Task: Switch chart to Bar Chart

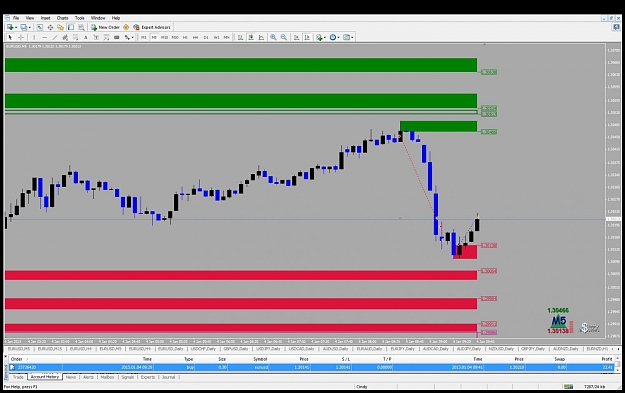Action: 240,37
